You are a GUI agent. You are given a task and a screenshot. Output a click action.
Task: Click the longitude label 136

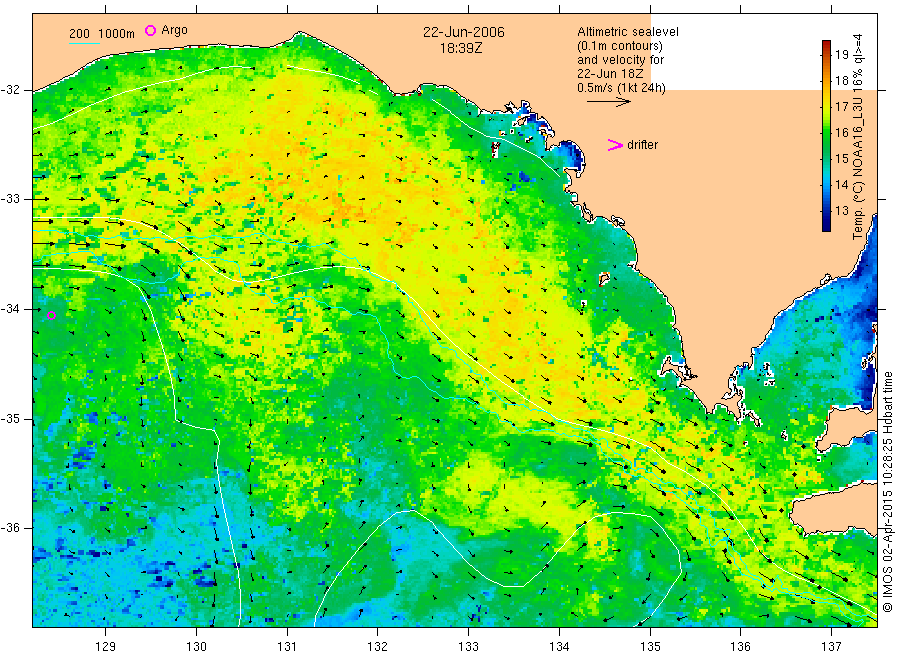740,647
